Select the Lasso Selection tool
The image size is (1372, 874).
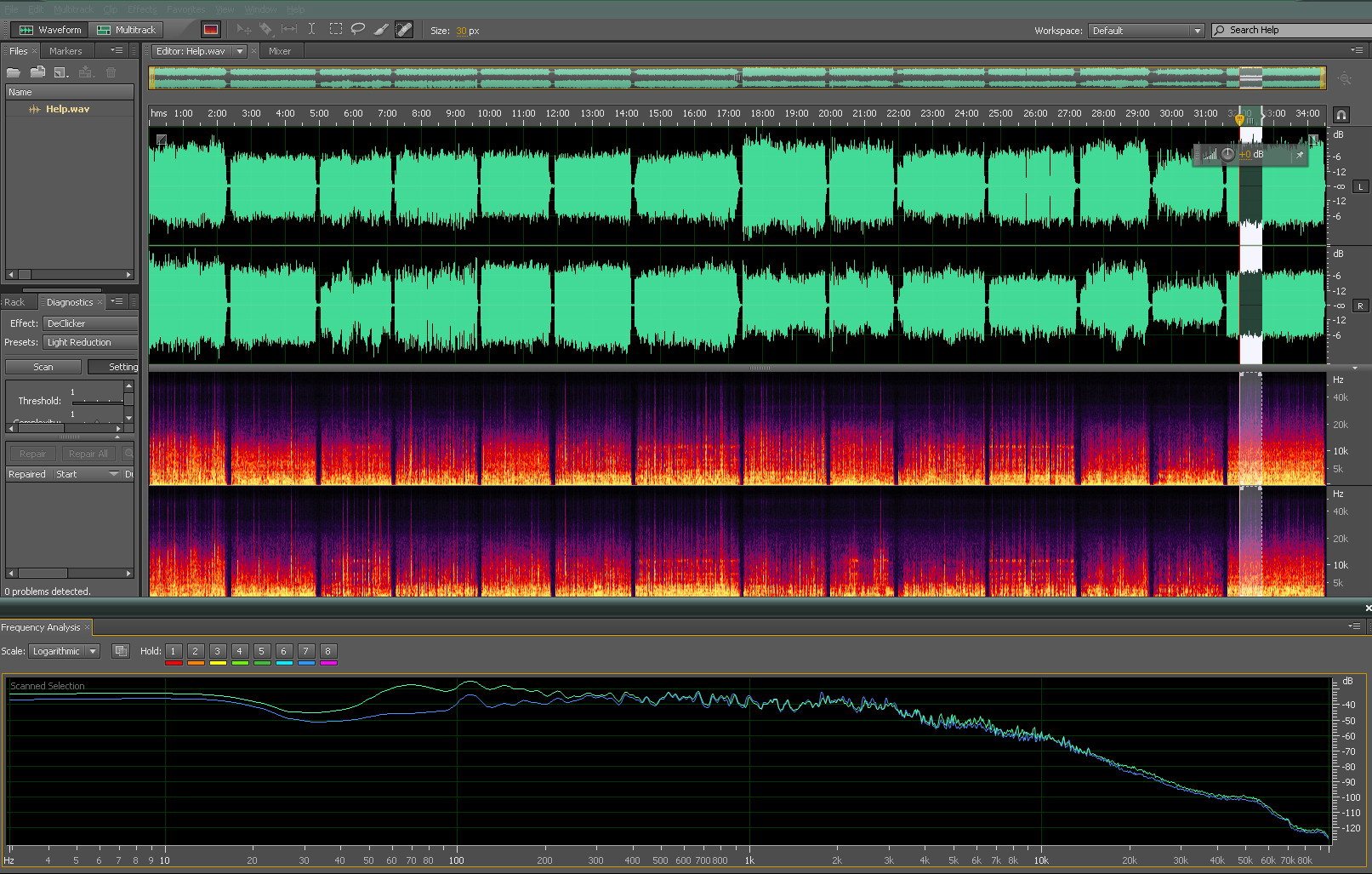click(358, 30)
